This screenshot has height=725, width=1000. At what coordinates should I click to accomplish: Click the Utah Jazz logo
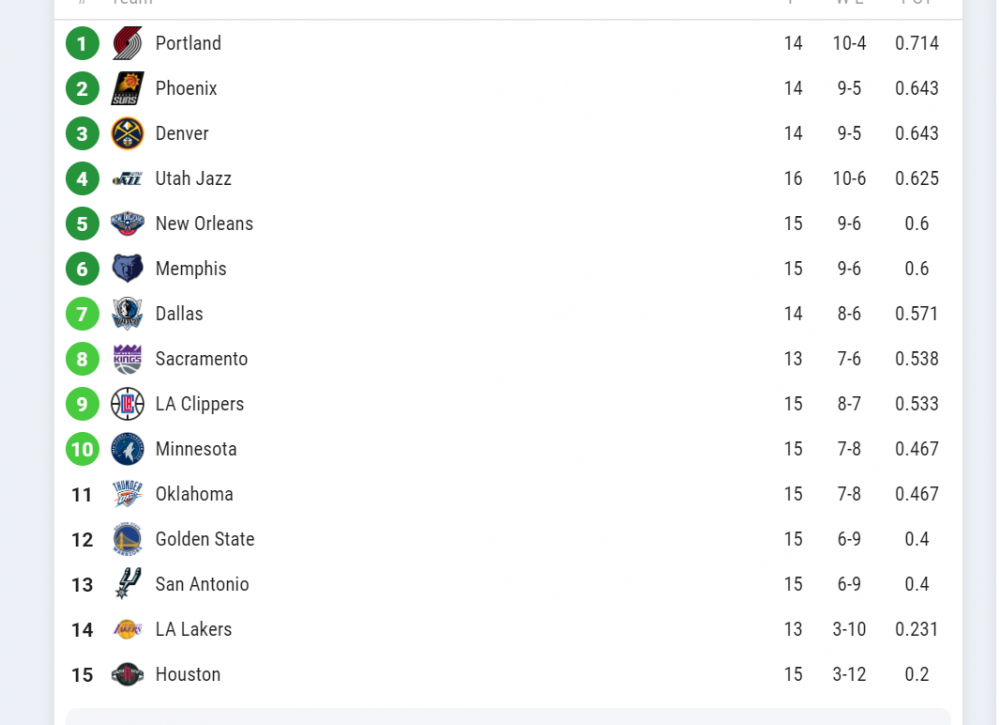click(128, 179)
